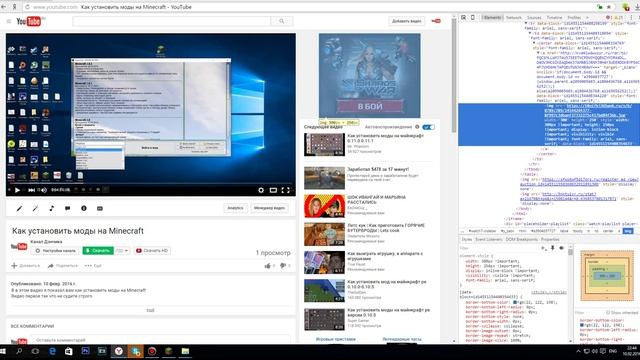
Task: Add video to playlist with plus icon
Action: (26, 266)
